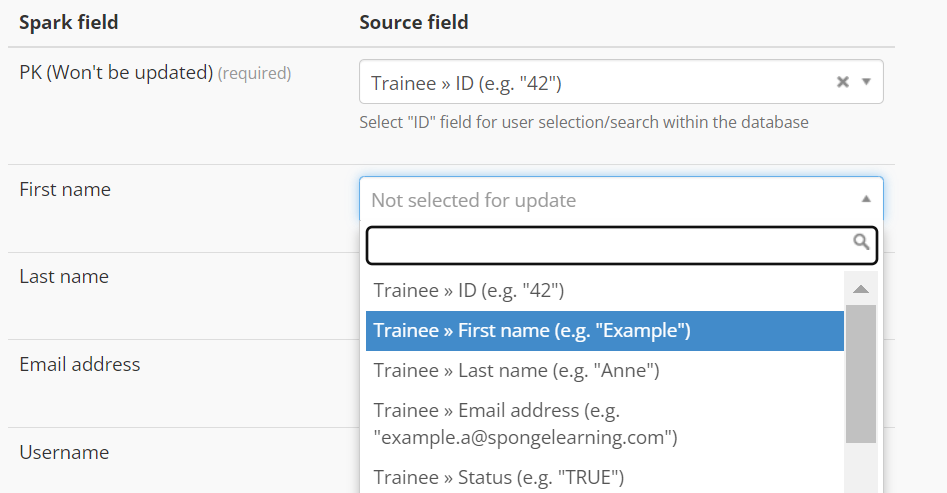Image resolution: width=947 pixels, height=493 pixels.
Task: Open the PK Trainee ID combo box
Action: point(621,82)
